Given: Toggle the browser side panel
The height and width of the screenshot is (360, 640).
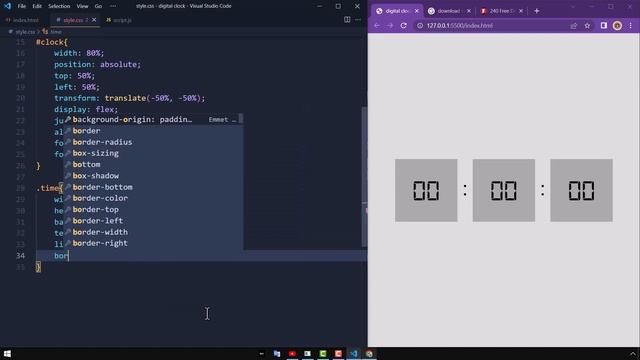Looking at the screenshot, I should click(604, 26).
